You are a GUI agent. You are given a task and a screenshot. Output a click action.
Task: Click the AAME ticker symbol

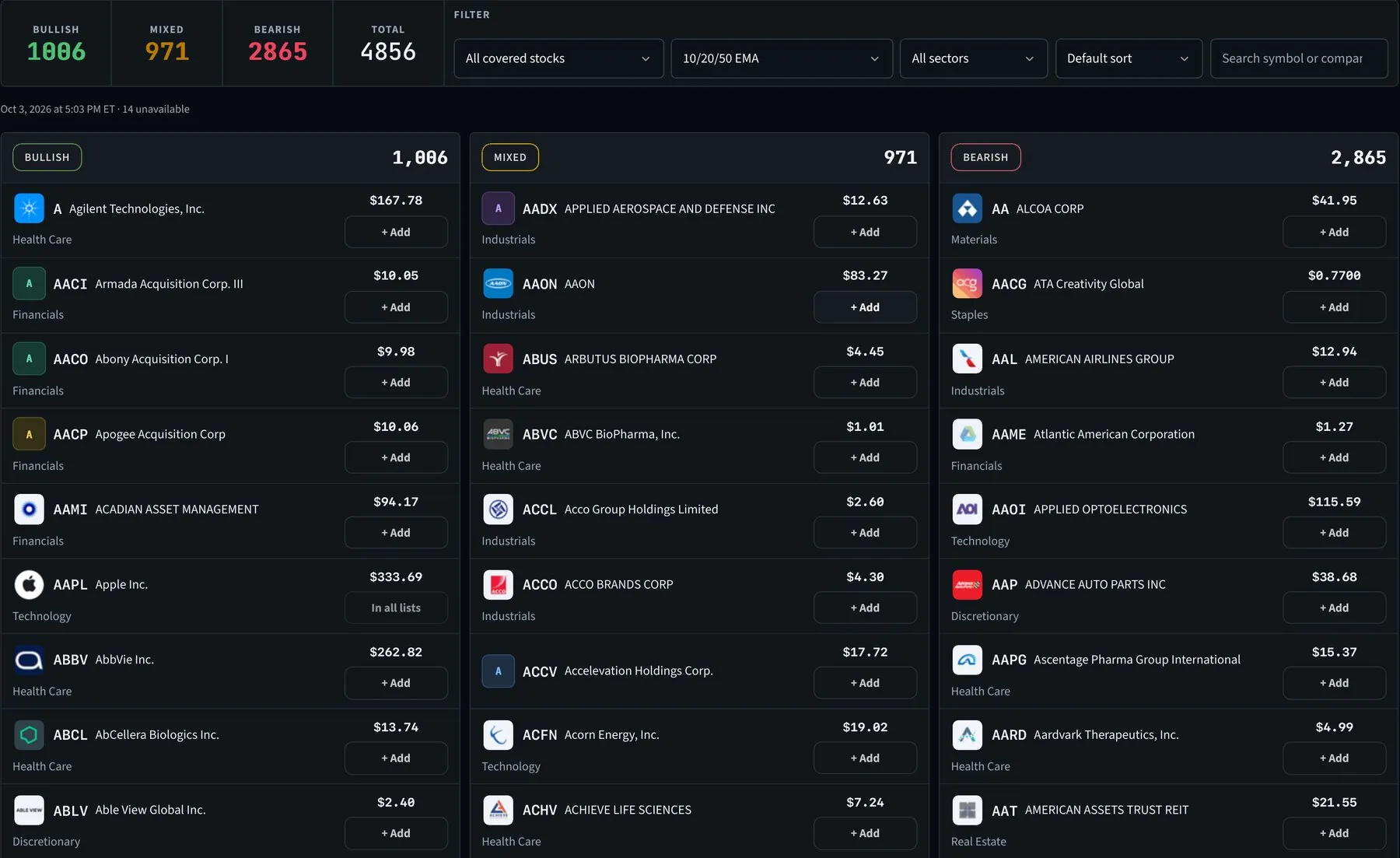(1009, 434)
